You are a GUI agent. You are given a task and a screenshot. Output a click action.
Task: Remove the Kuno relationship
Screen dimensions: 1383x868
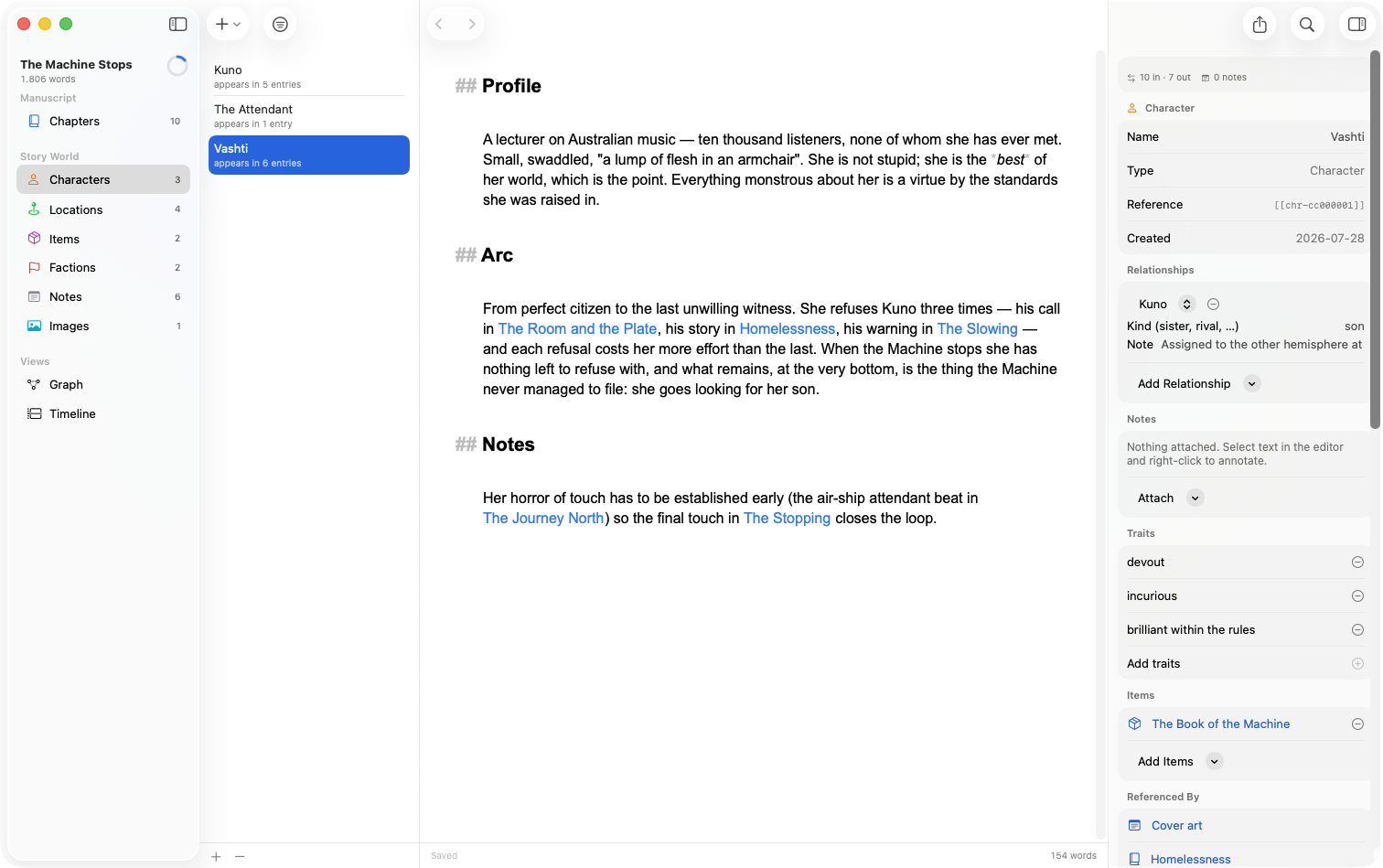[x=1213, y=305]
